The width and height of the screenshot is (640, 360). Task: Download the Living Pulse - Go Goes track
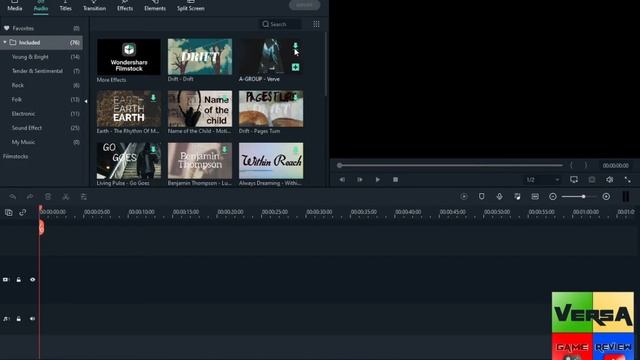click(x=153, y=150)
